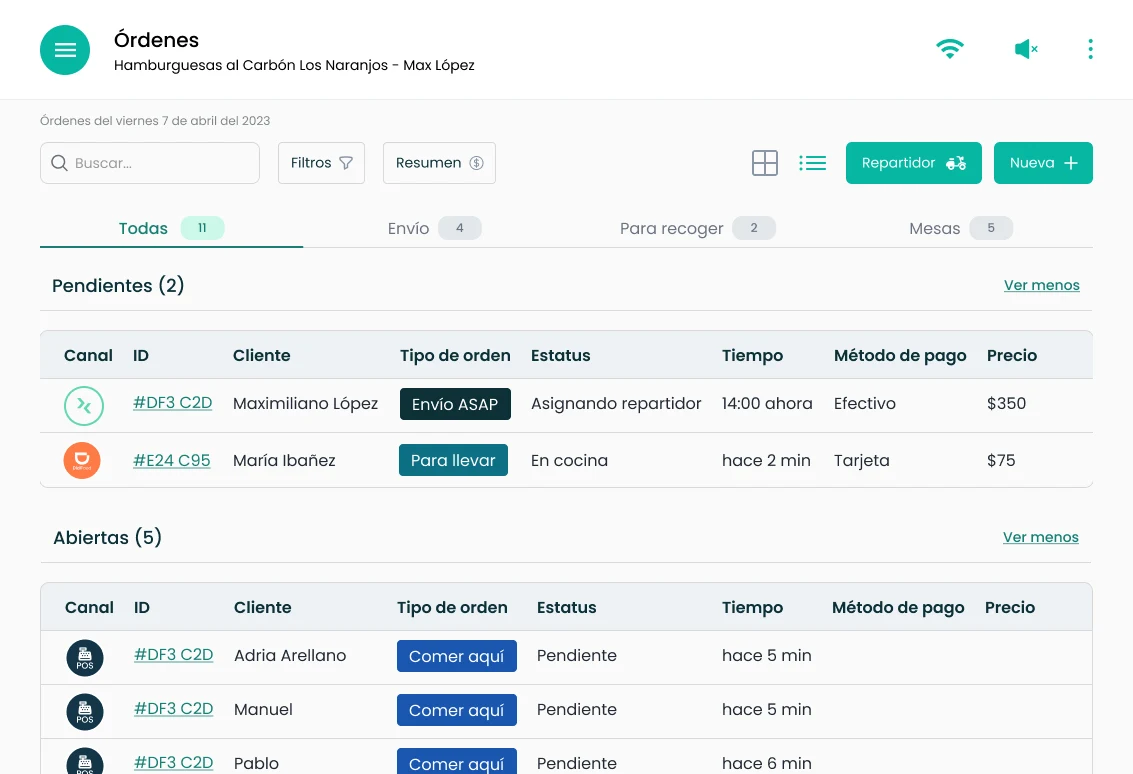This screenshot has width=1133, height=774.
Task: Click time hace 2 min
Action: 767,460
